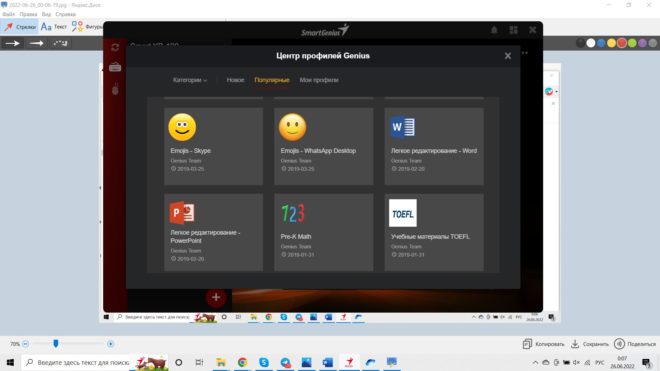
Task: Open the Легкое редактирование - PowerPoint profile
Action: (213, 232)
